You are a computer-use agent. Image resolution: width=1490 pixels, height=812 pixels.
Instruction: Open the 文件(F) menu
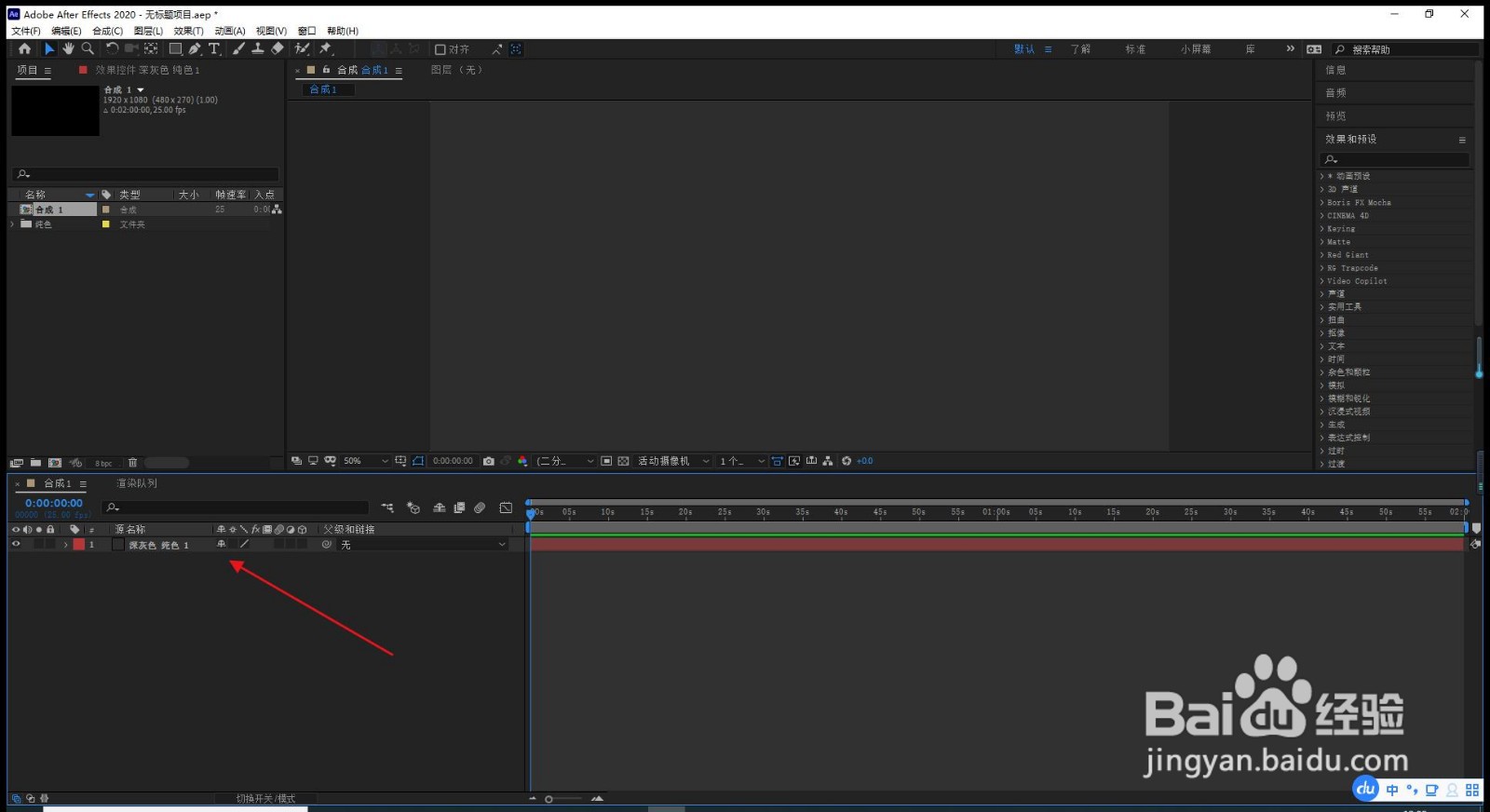pos(26,31)
